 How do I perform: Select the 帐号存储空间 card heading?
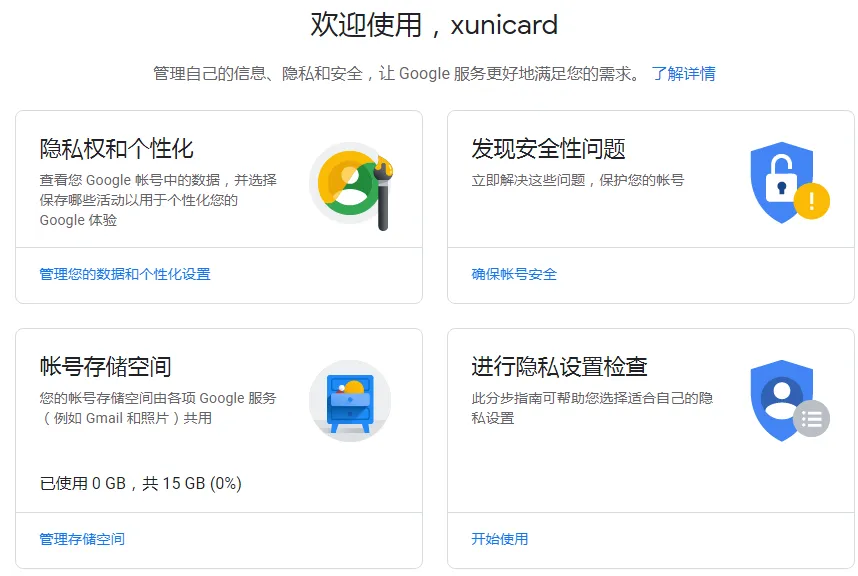(106, 366)
